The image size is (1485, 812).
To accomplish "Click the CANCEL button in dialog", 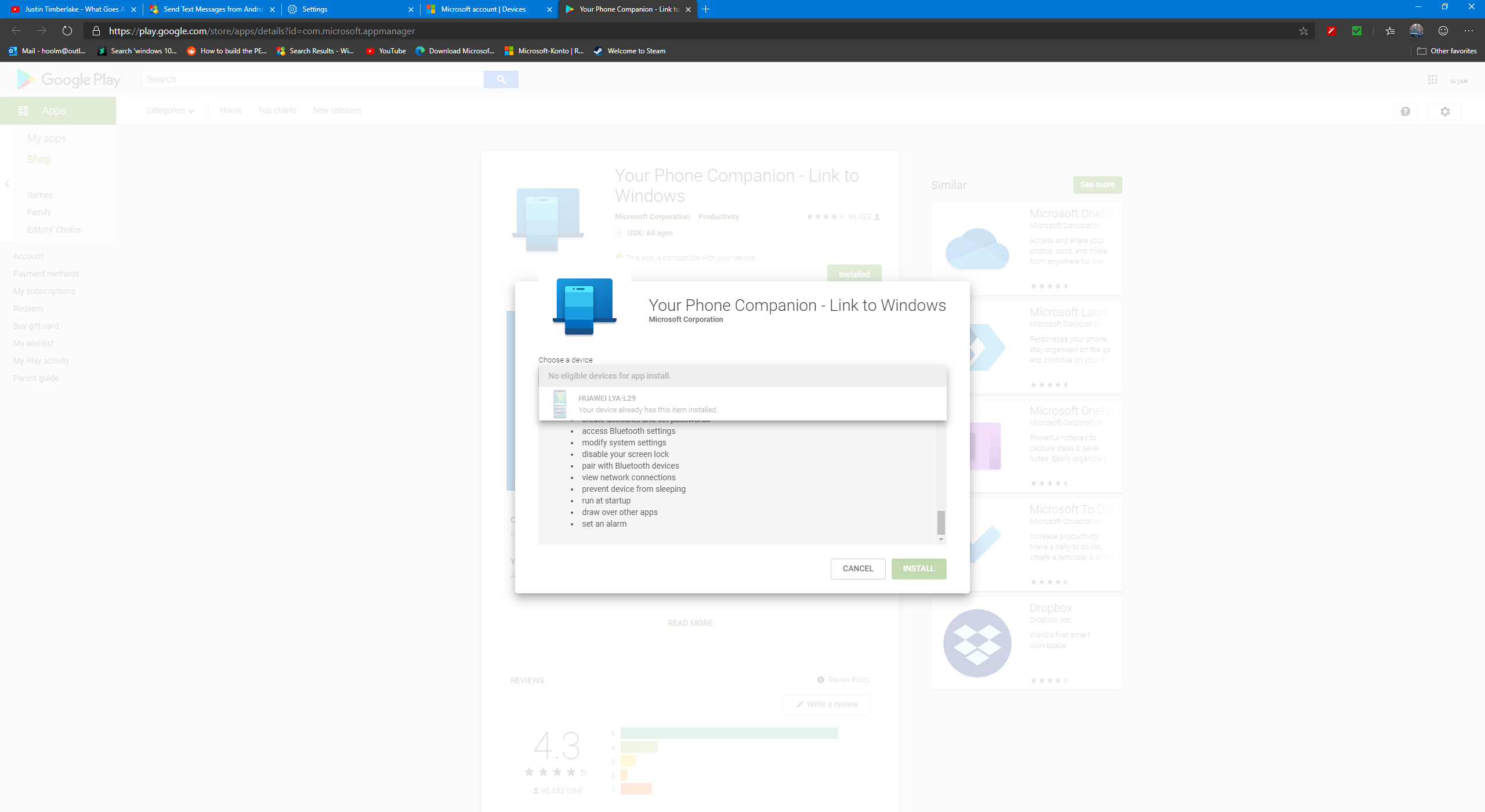I will [858, 569].
